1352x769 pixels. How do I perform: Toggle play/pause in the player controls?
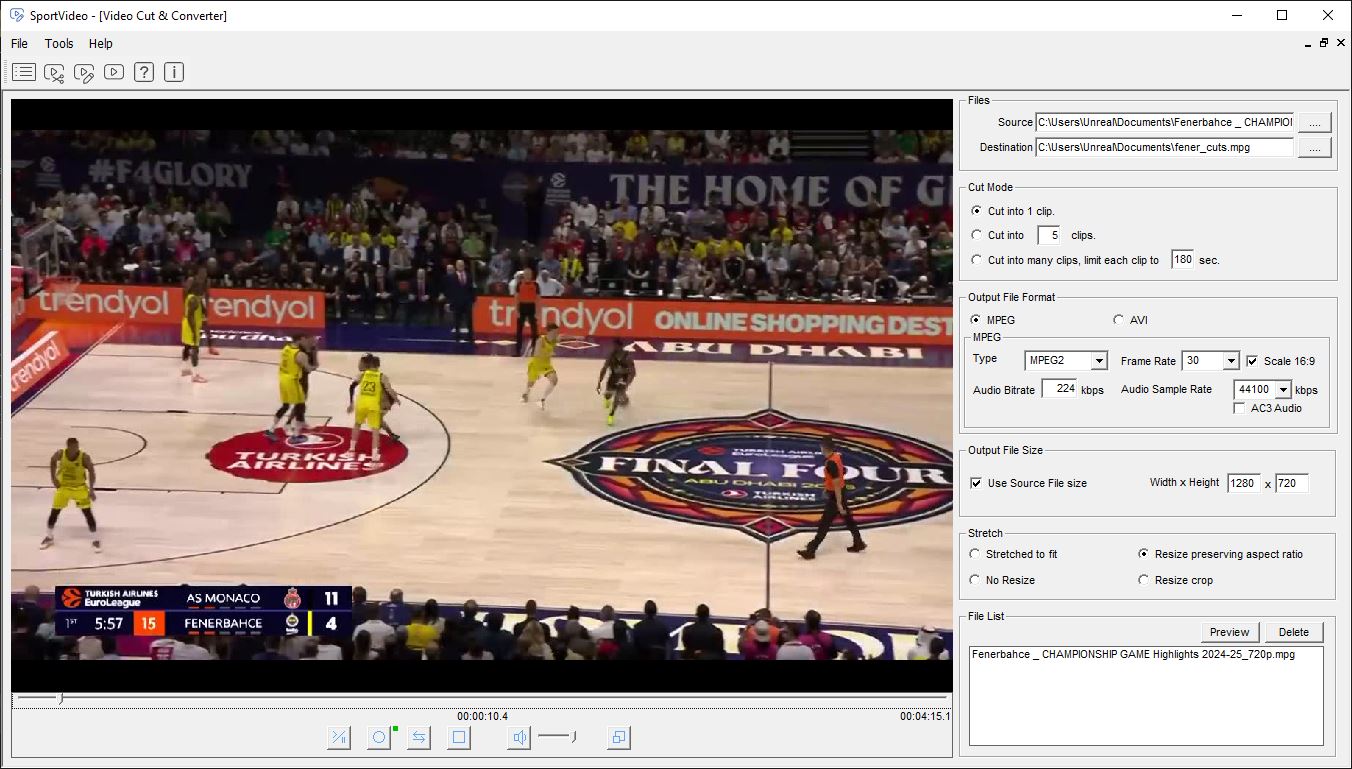[x=339, y=738]
